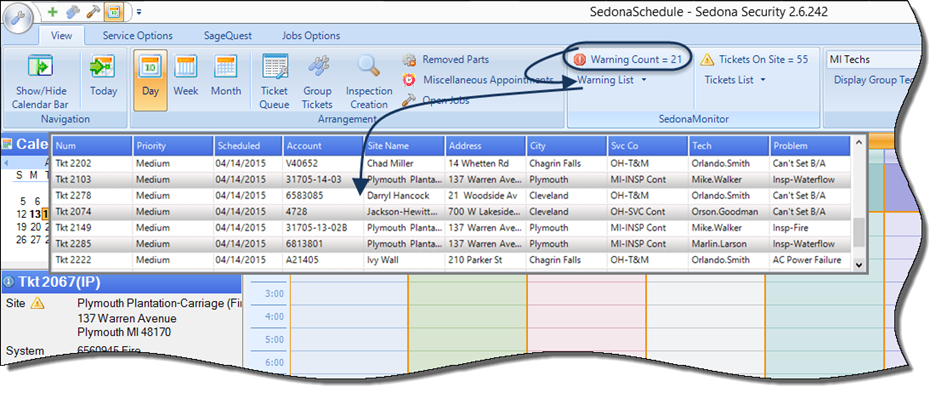Select ticket row Tkt 2074
The height and width of the screenshot is (393, 936).
[x=452, y=211]
